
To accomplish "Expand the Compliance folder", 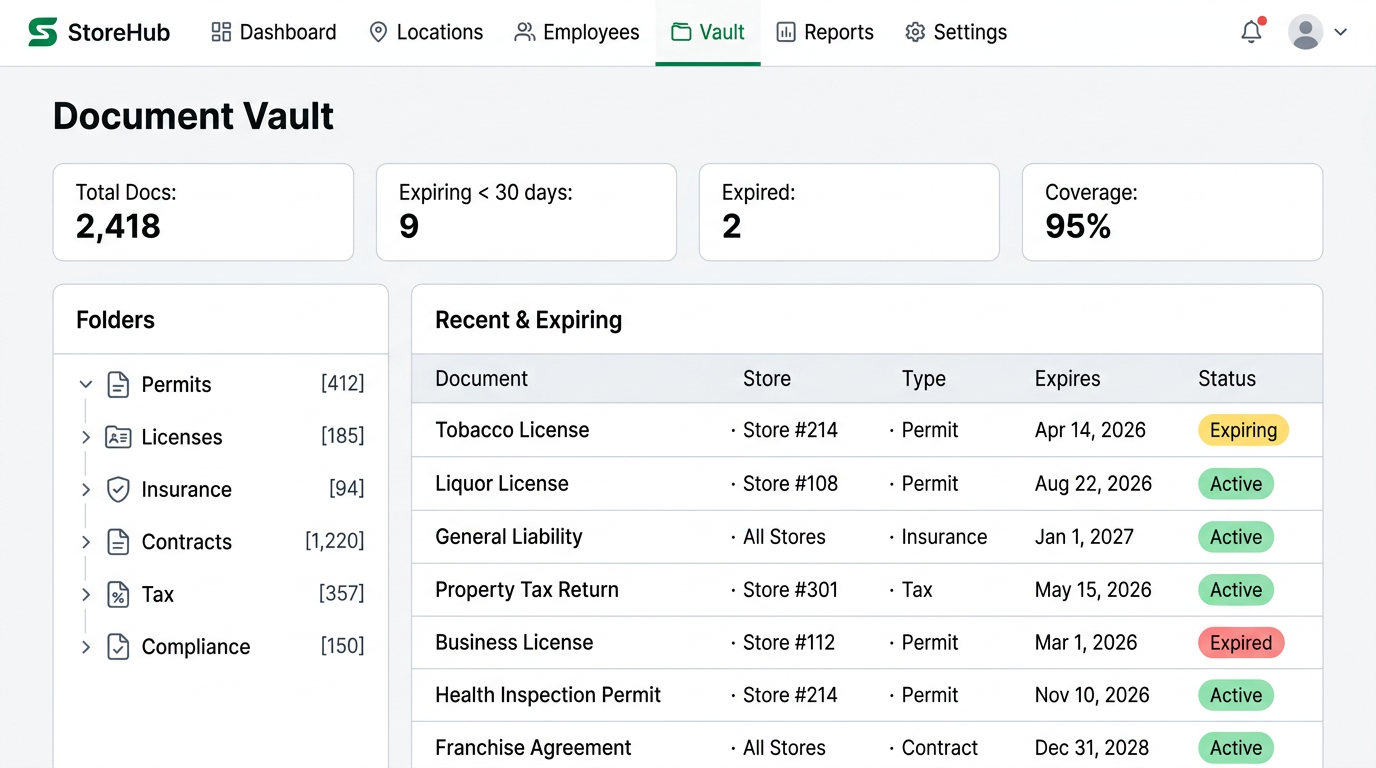I will click(86, 647).
